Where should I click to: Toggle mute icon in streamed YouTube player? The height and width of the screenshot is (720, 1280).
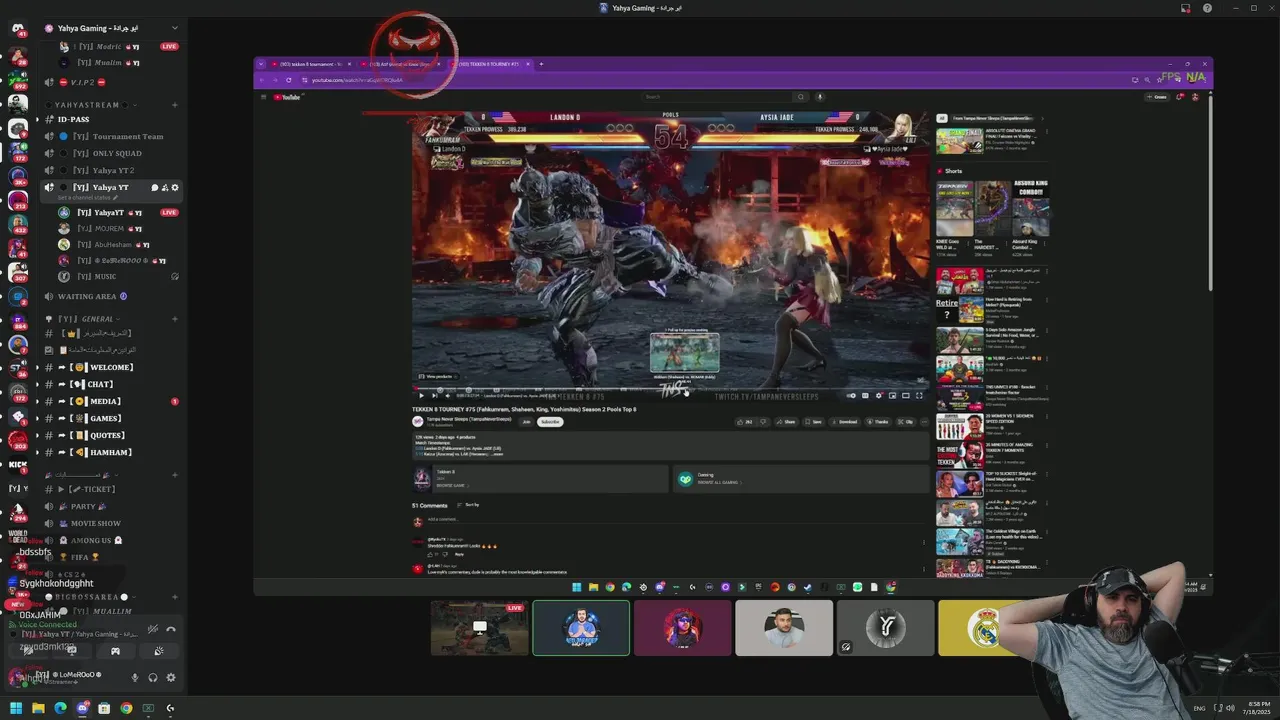[447, 395]
